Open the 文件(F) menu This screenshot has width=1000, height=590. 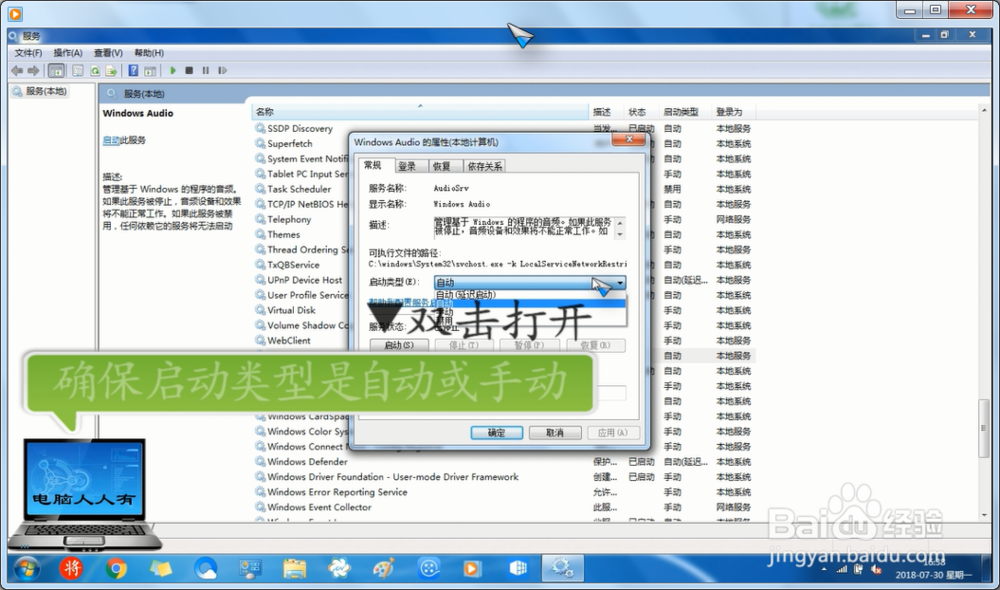tap(28, 53)
